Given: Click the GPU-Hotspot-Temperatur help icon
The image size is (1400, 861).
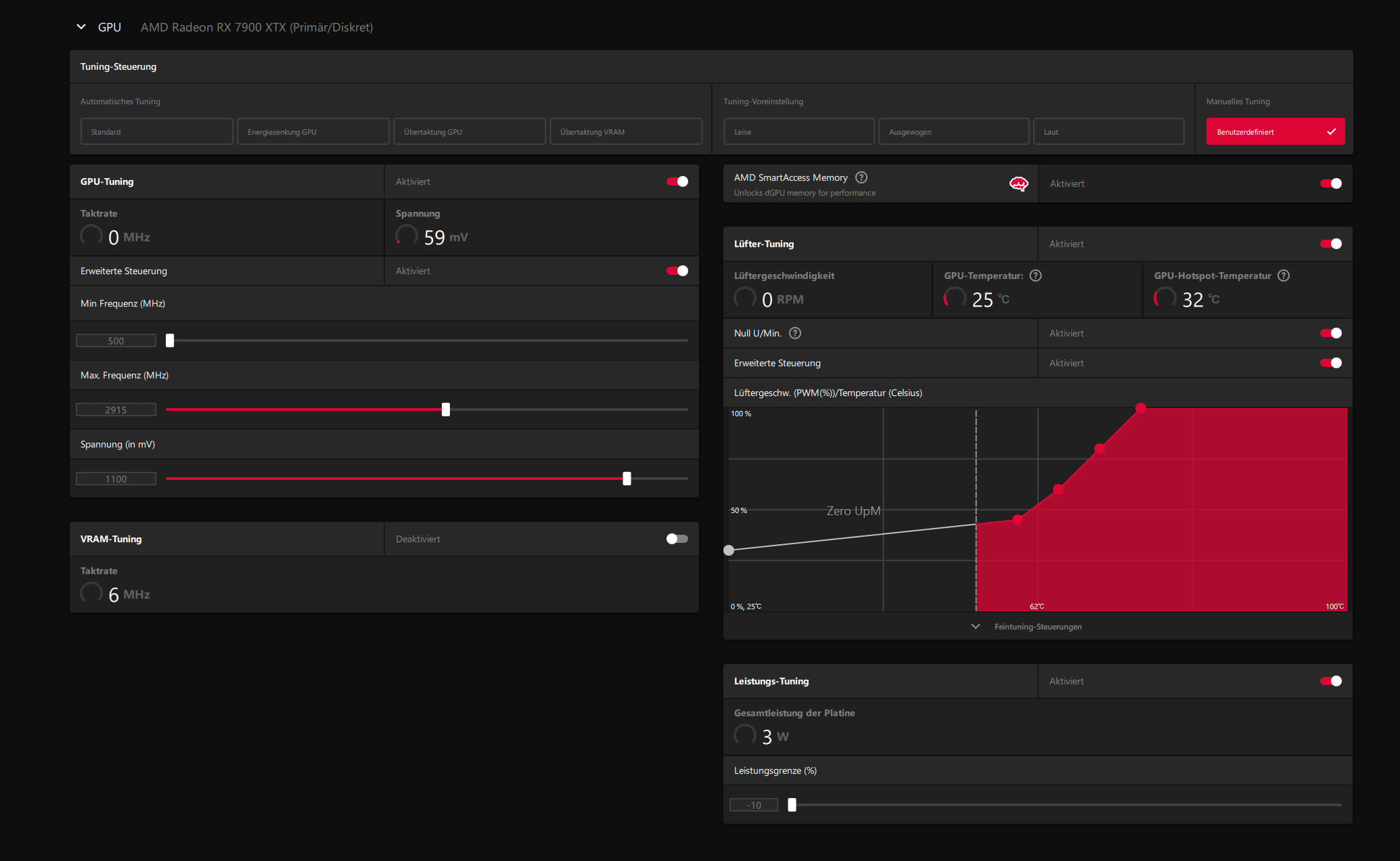Looking at the screenshot, I should point(1283,275).
